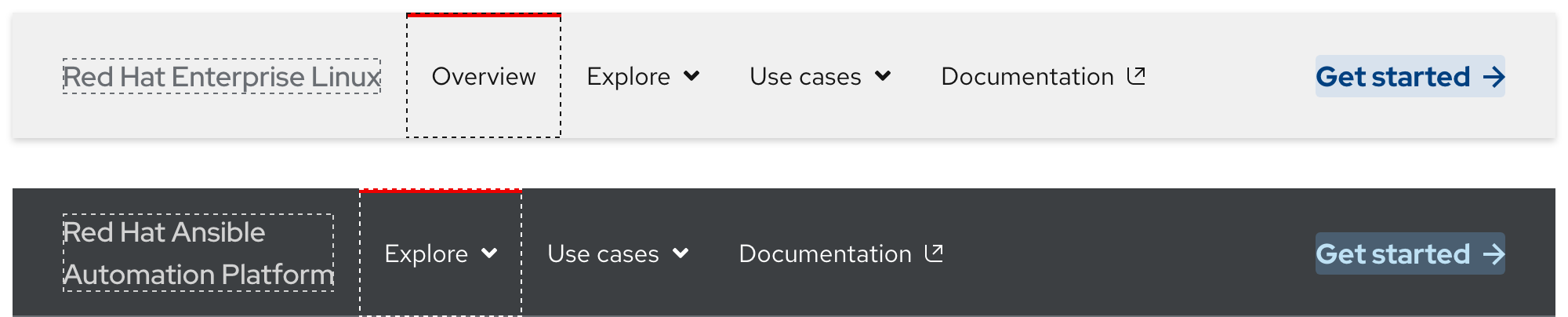
Task: Expand Use cases chevron in light bar
Action: pyautogui.click(x=883, y=76)
